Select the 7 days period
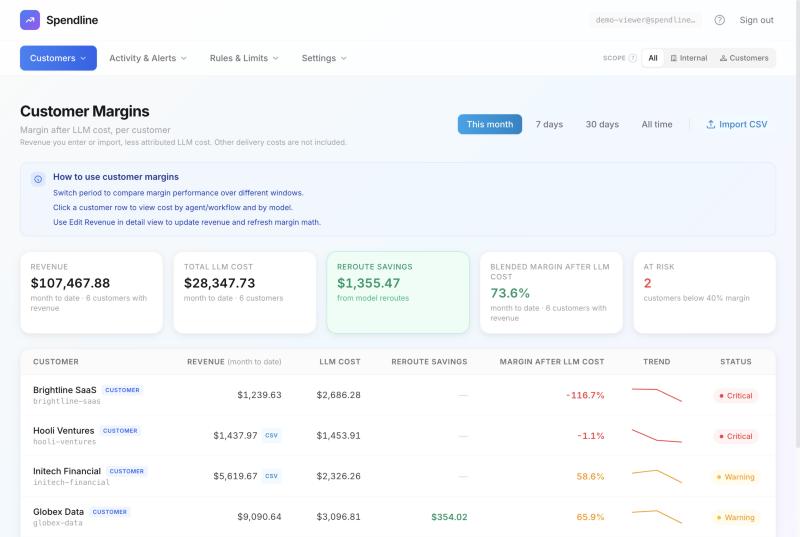Screen dimensions: 800x537 (x=549, y=124)
